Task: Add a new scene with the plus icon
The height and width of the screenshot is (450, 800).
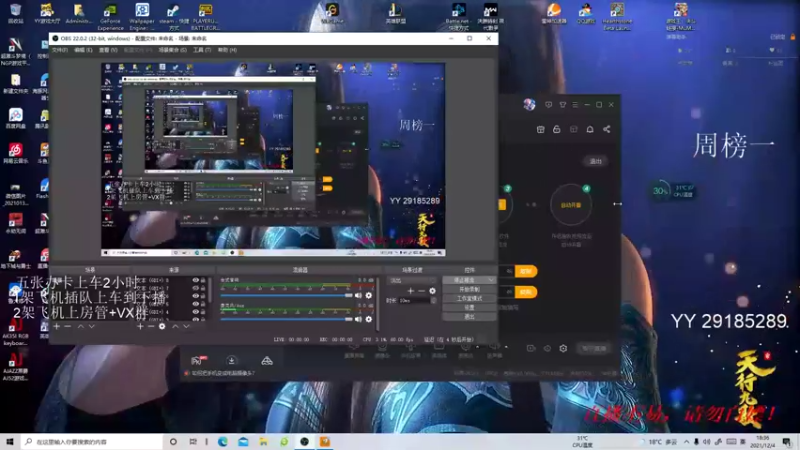Action: pos(57,326)
